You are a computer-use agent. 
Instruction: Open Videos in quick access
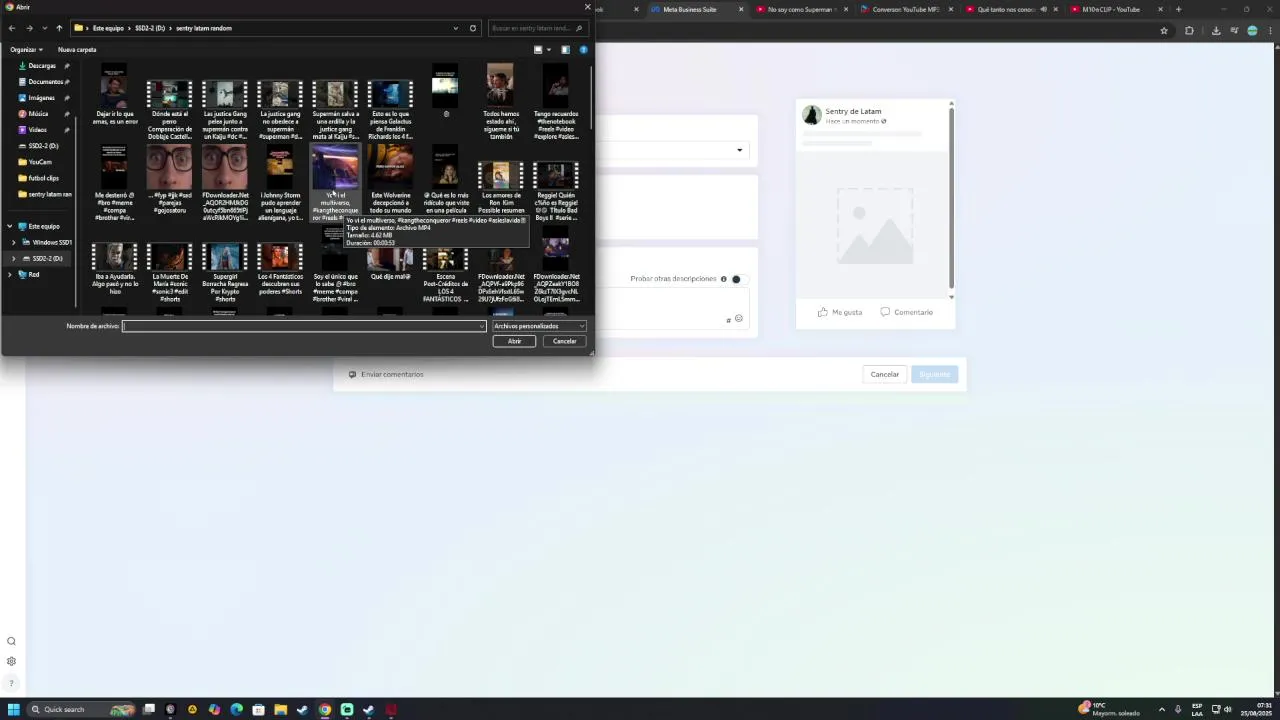[37, 130]
